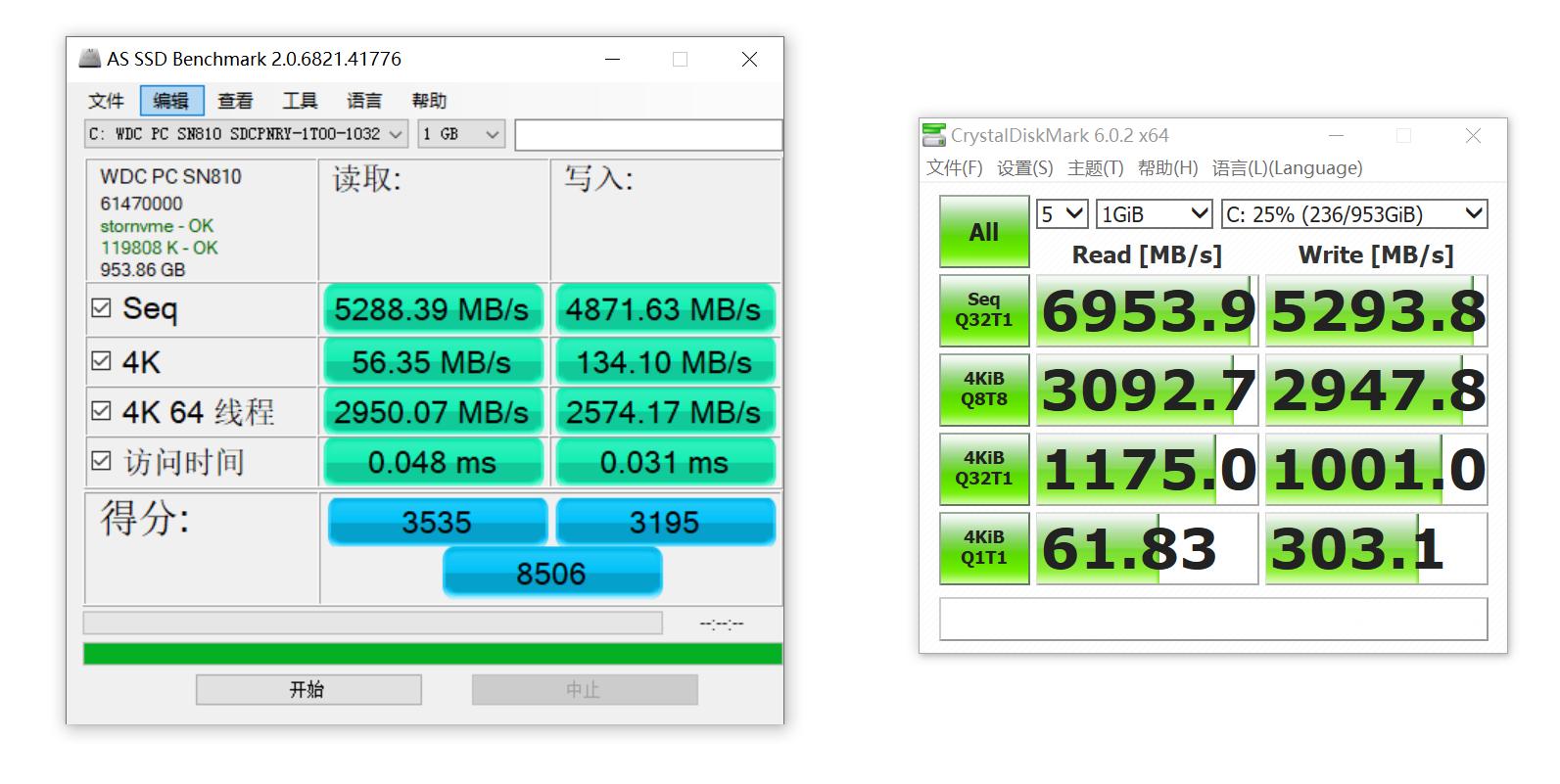
Task: Click the 4KiB Q32T1 read value 1175.0
Action: point(1147,469)
